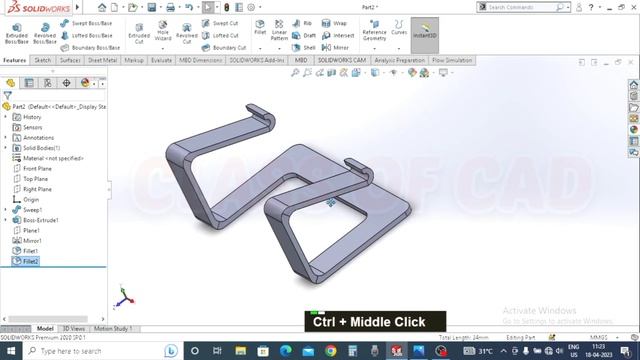
Task: Switch to the Sheet Metal tab
Action: point(102,60)
